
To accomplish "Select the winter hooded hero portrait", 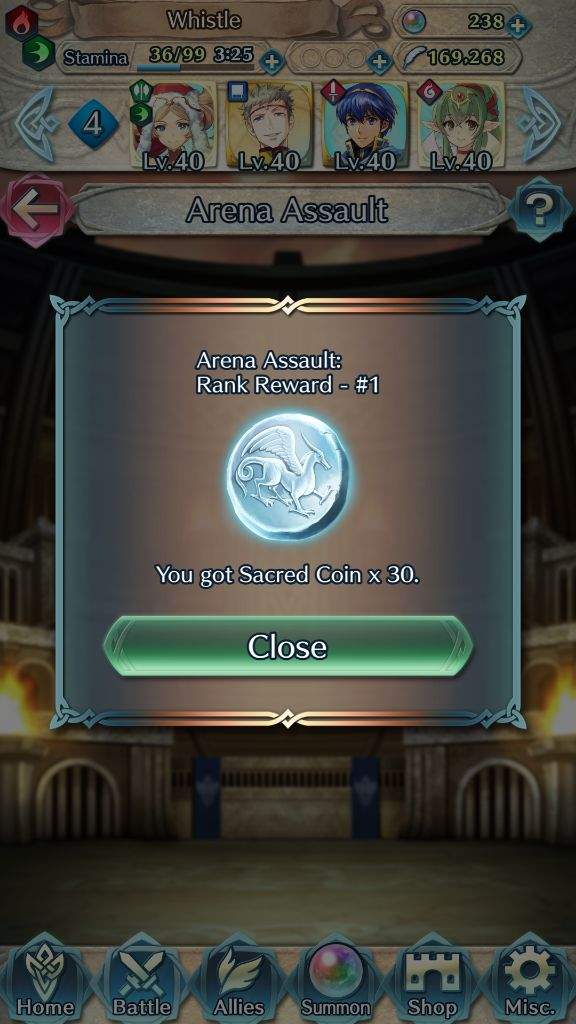I will pos(173,125).
